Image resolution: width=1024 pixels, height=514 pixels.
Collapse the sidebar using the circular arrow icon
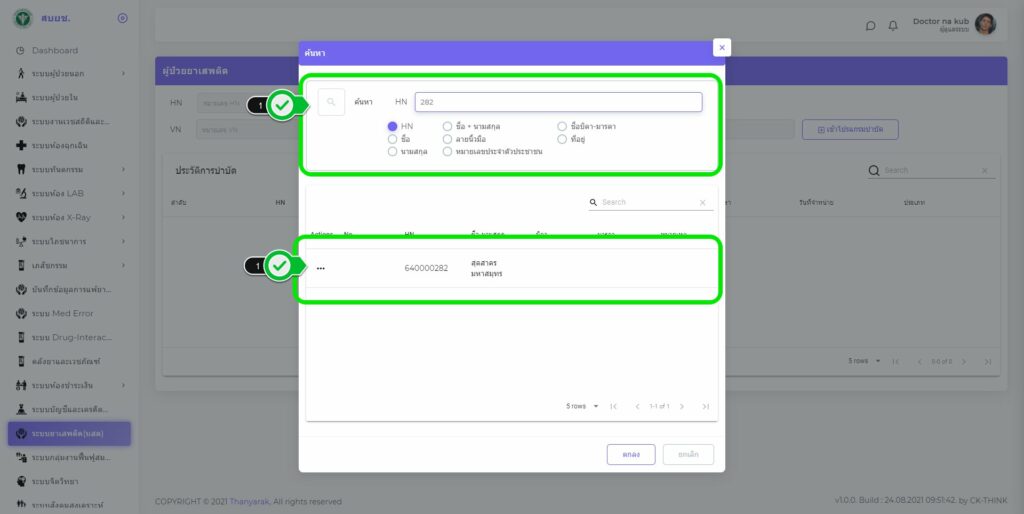point(122,18)
